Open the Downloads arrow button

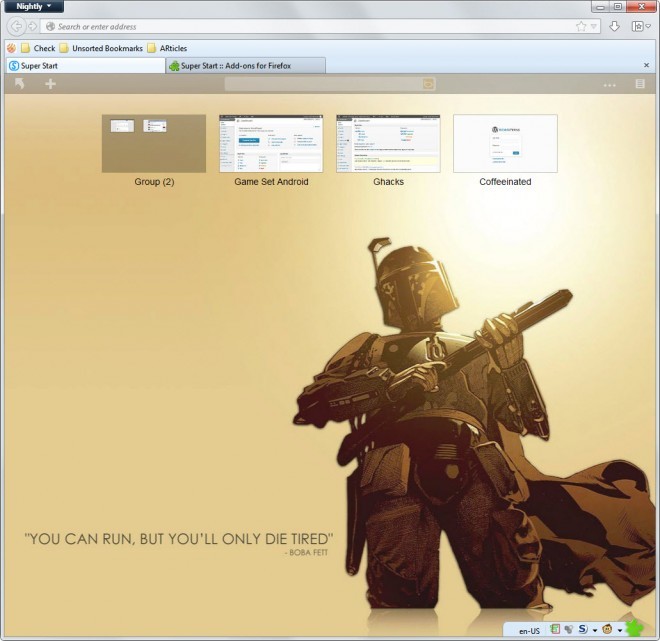coord(614,27)
